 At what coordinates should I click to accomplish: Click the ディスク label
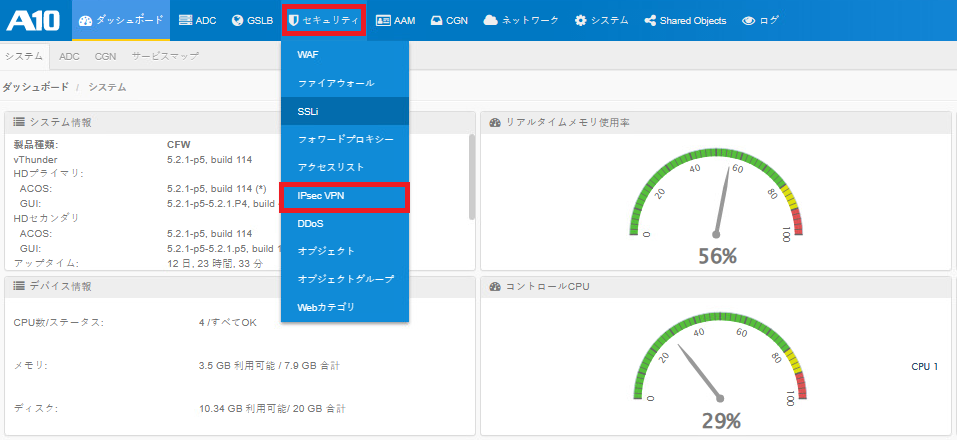point(35,408)
